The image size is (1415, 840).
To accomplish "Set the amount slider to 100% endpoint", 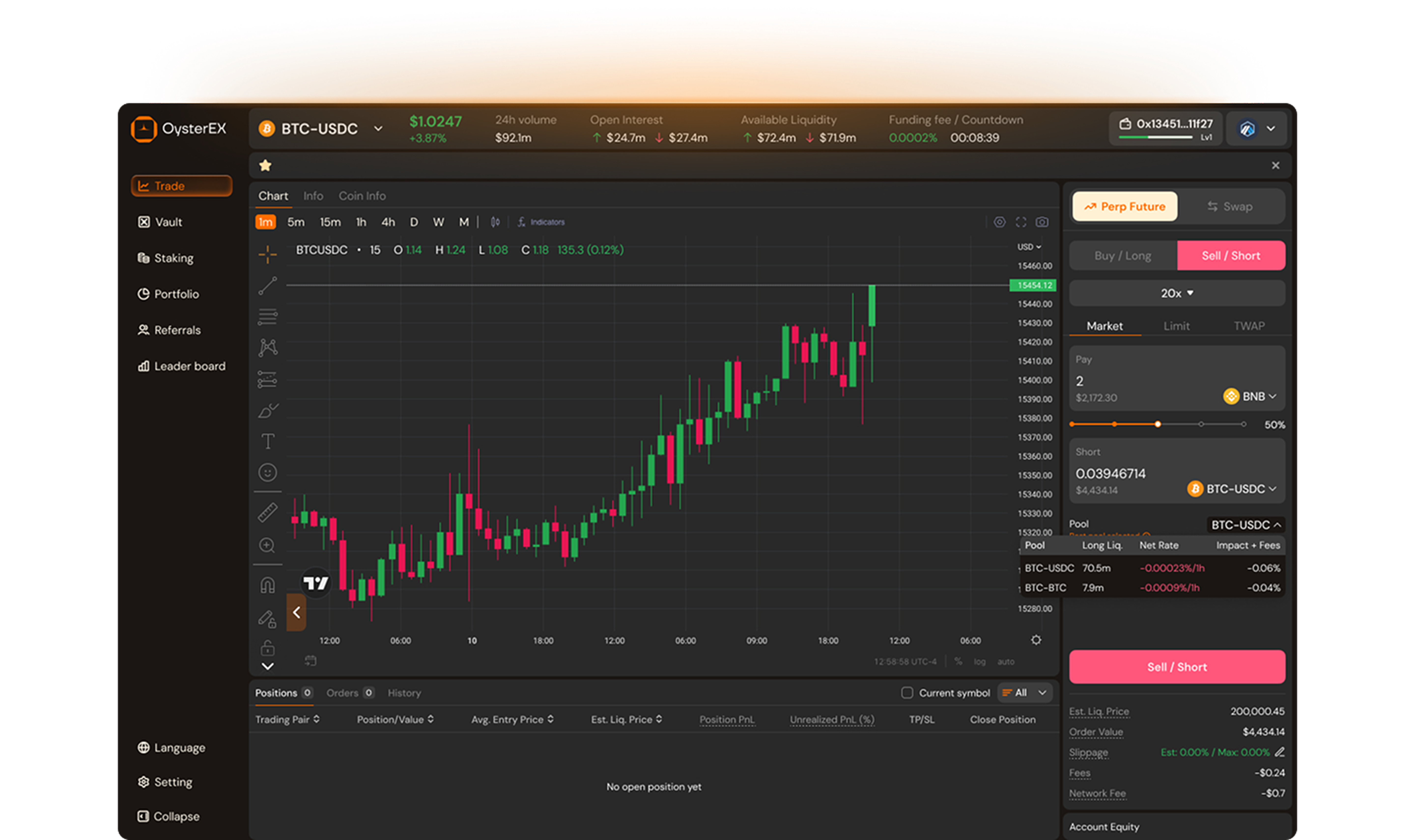I will coord(1244,424).
